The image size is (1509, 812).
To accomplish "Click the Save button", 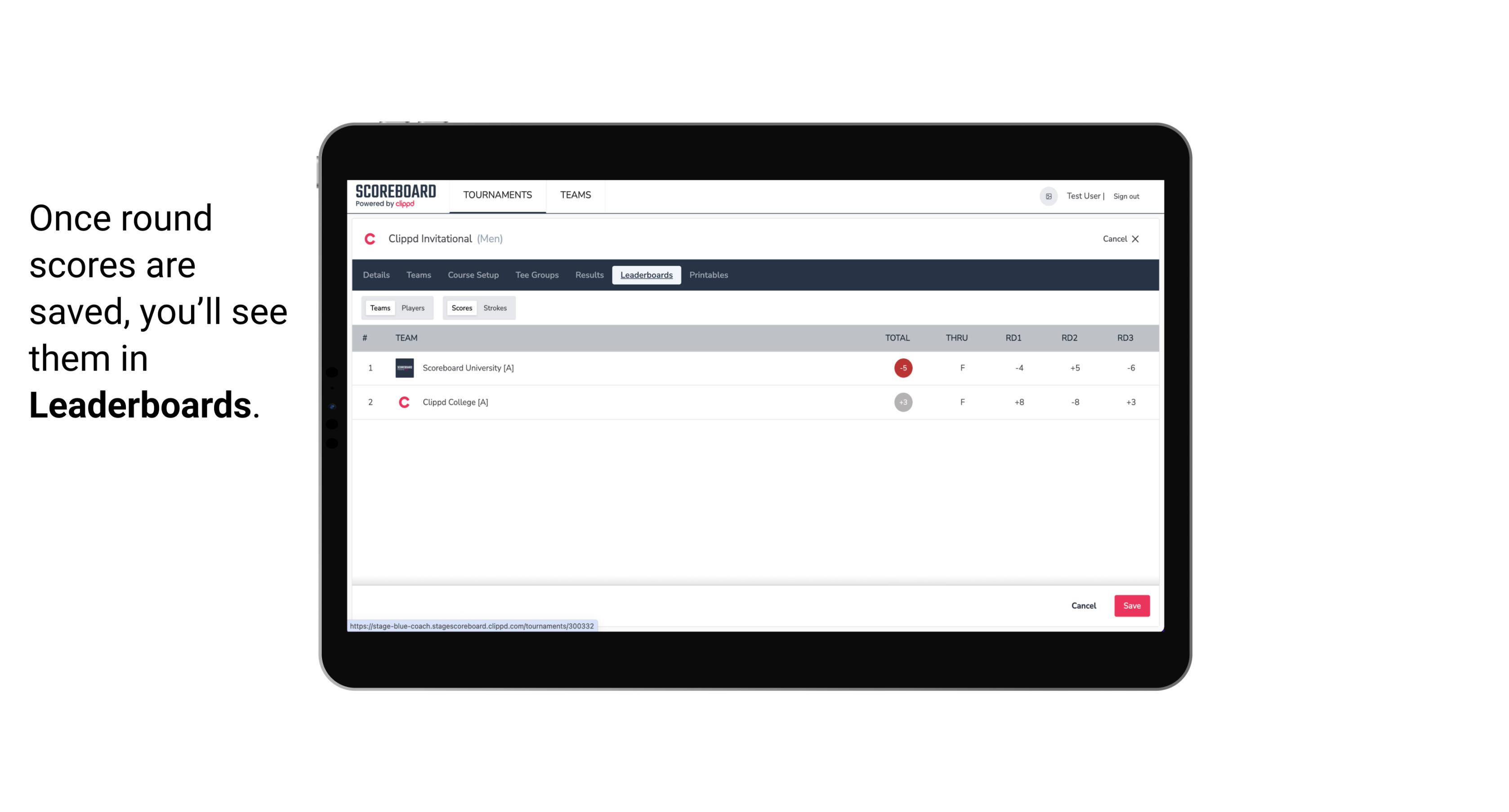I will pos(1131,605).
